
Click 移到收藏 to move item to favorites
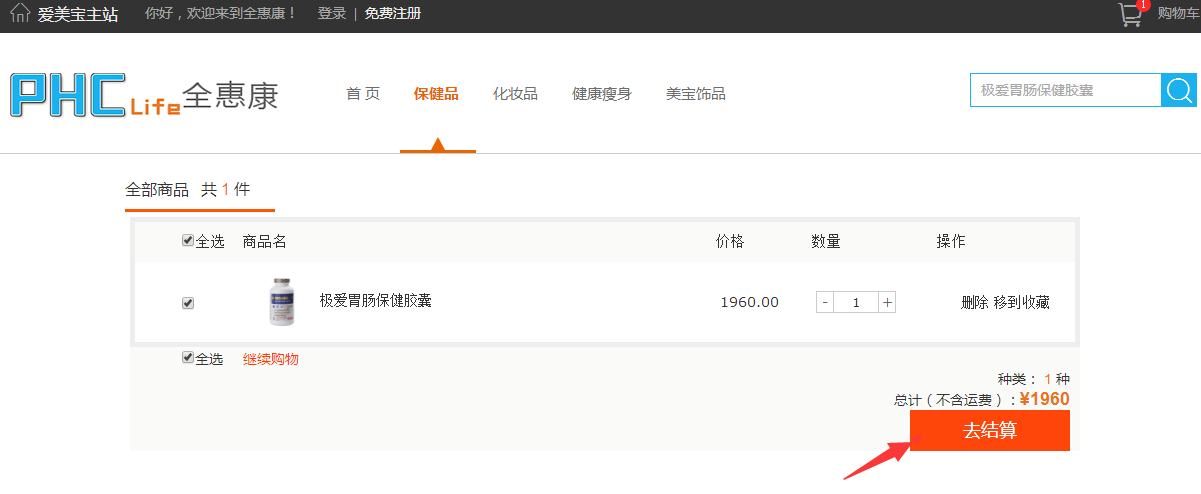click(1022, 303)
